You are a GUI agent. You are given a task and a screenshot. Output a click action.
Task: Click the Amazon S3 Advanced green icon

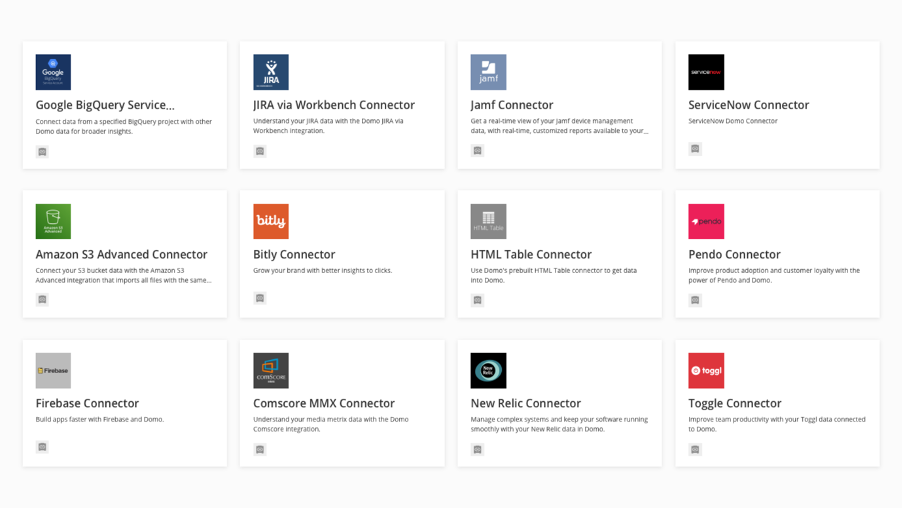53,221
